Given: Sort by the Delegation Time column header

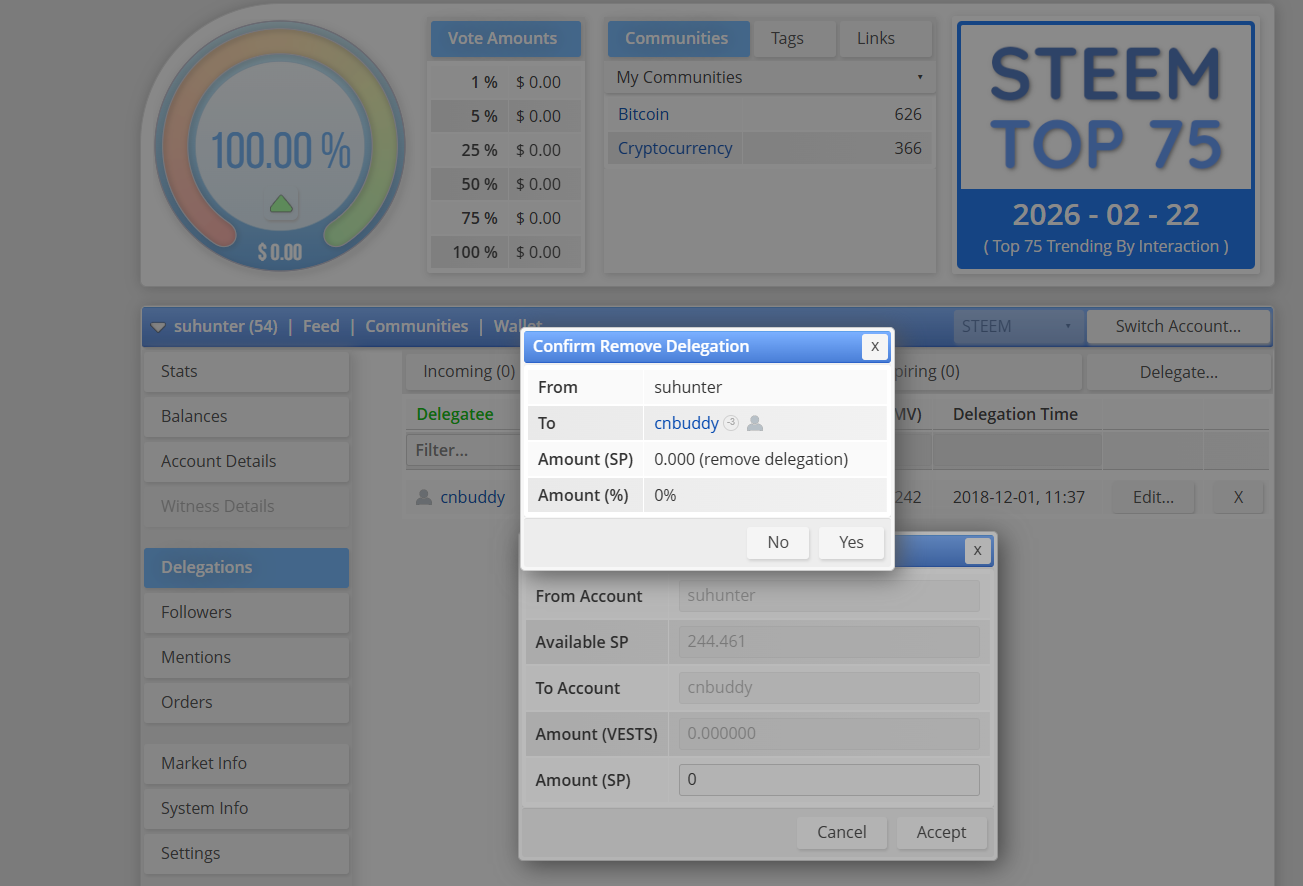Looking at the screenshot, I should 1015,414.
